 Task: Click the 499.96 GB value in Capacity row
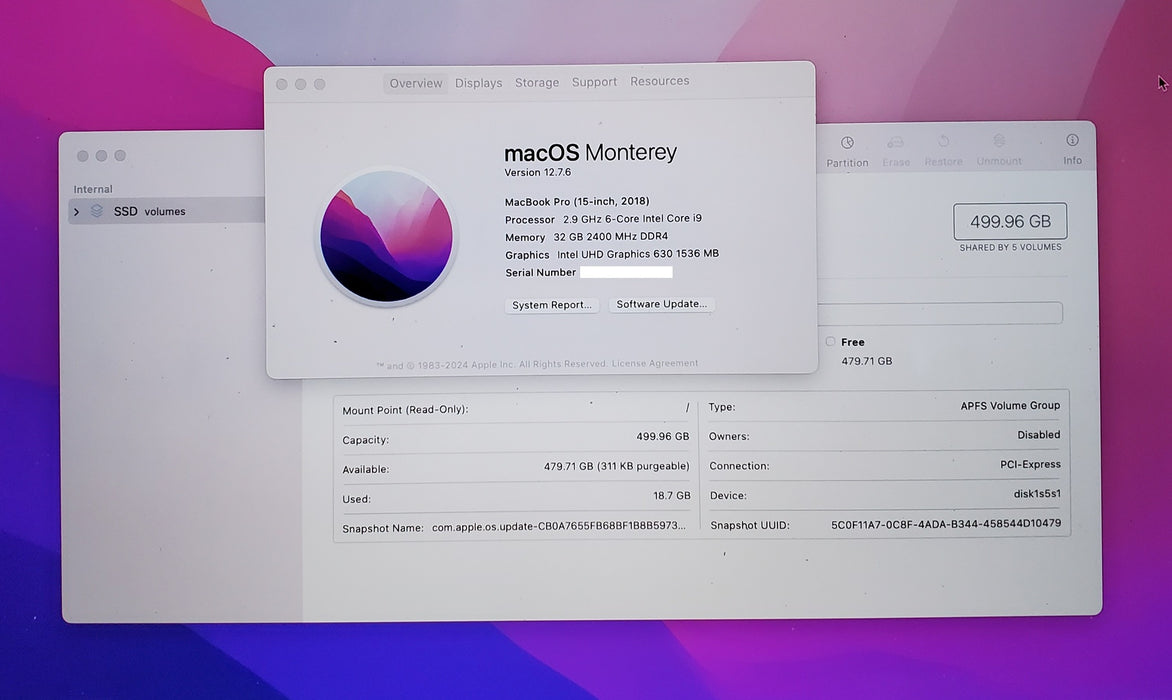(662, 436)
